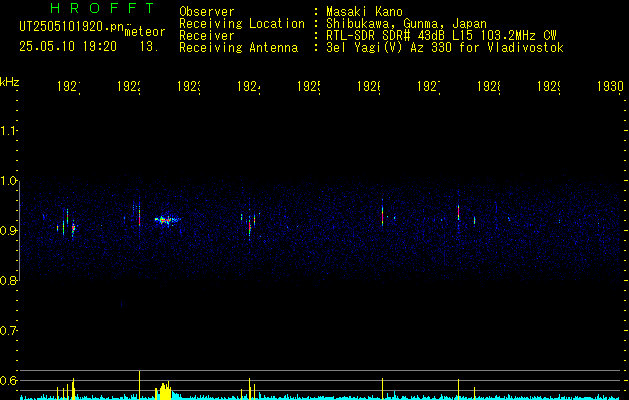
Task: Click the 0.8 kHz frequency axis label
Action: tap(8, 280)
